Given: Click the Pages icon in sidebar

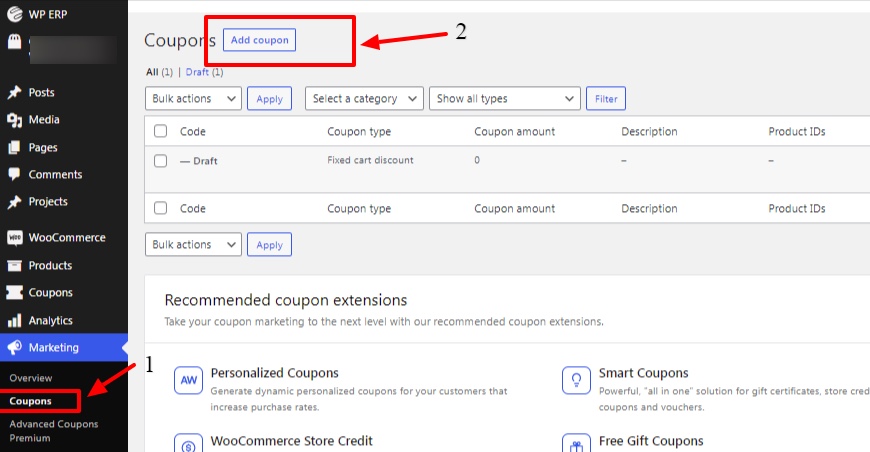Looking at the screenshot, I should coord(14,147).
